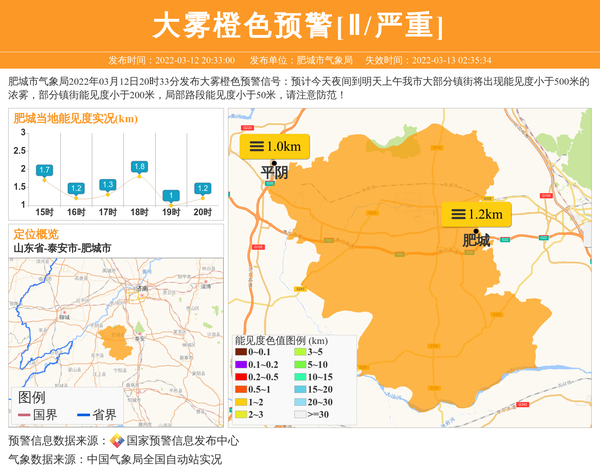This screenshot has width=600, height=471.
Task: Click the 1.8 data marker at 18时
Action: 139,167
